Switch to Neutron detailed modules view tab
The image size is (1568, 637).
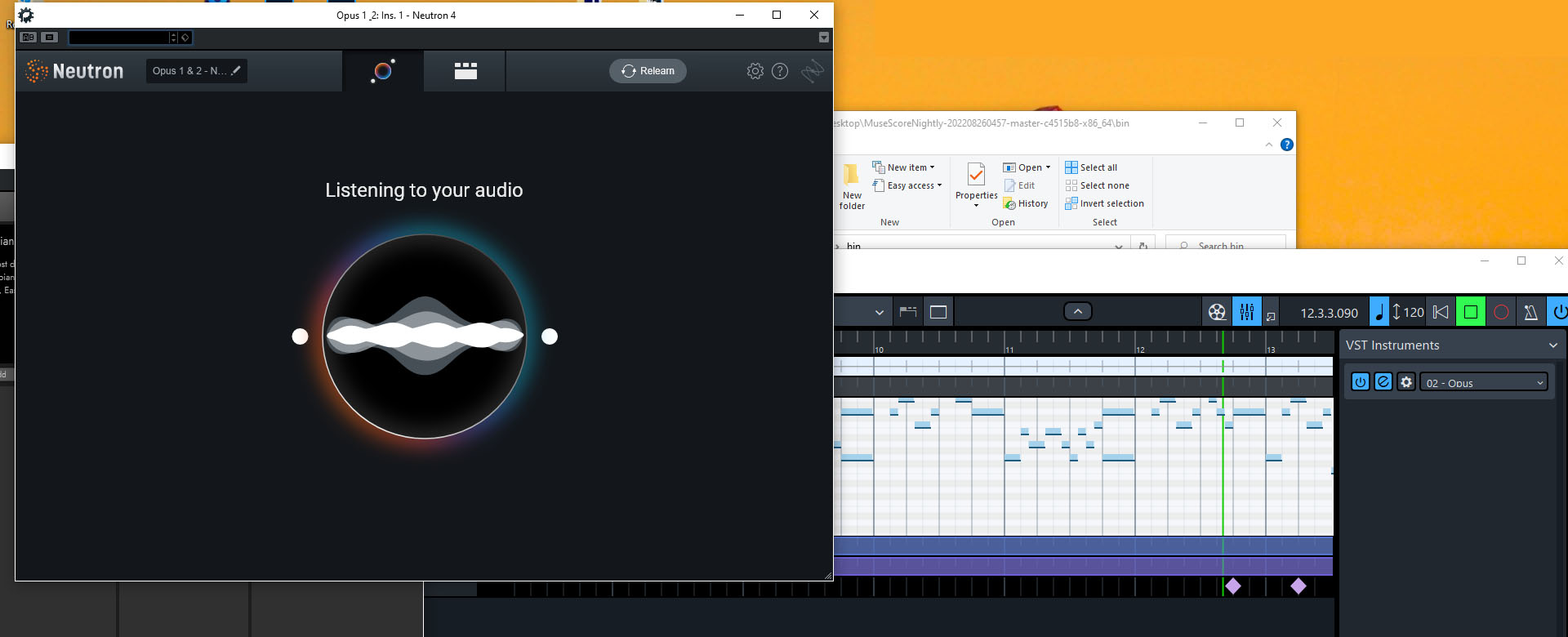coord(465,71)
